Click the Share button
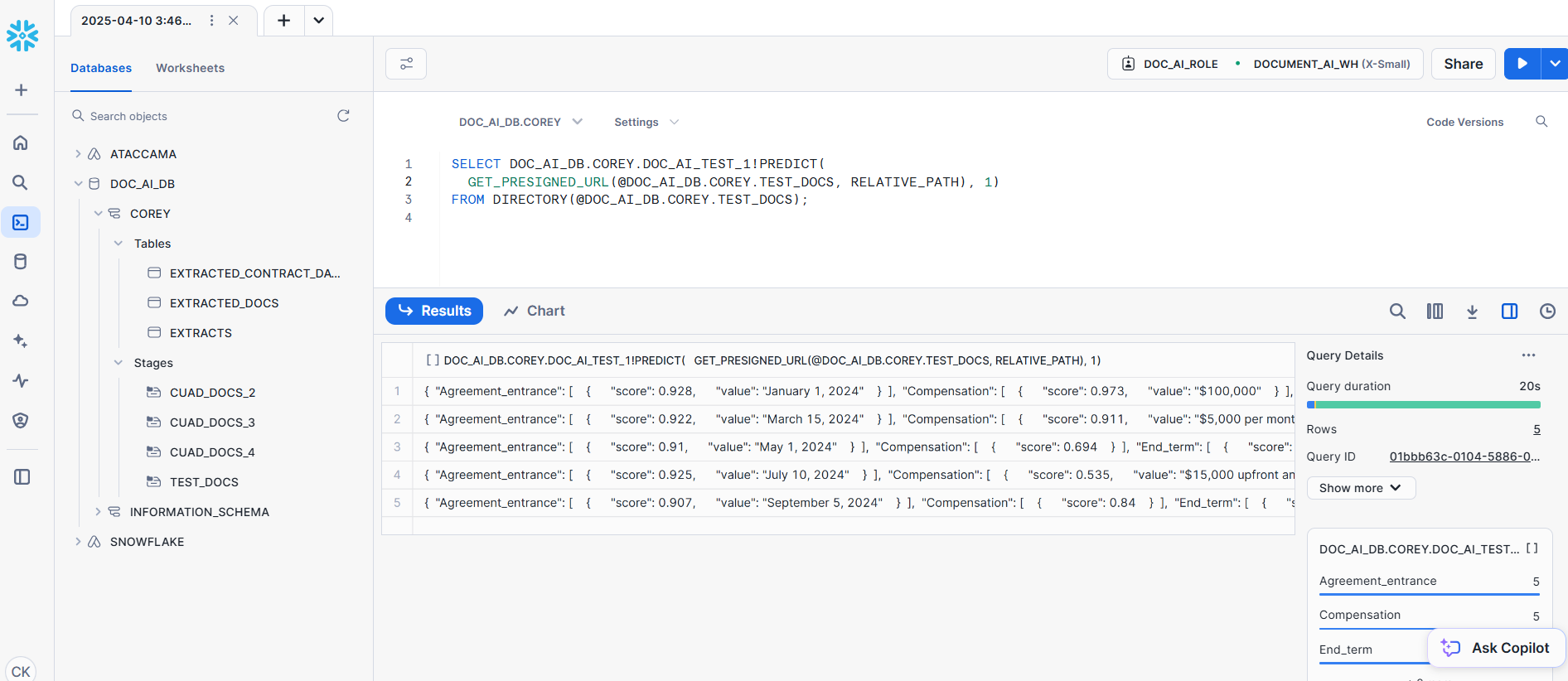The image size is (1568, 681). coord(1464,64)
